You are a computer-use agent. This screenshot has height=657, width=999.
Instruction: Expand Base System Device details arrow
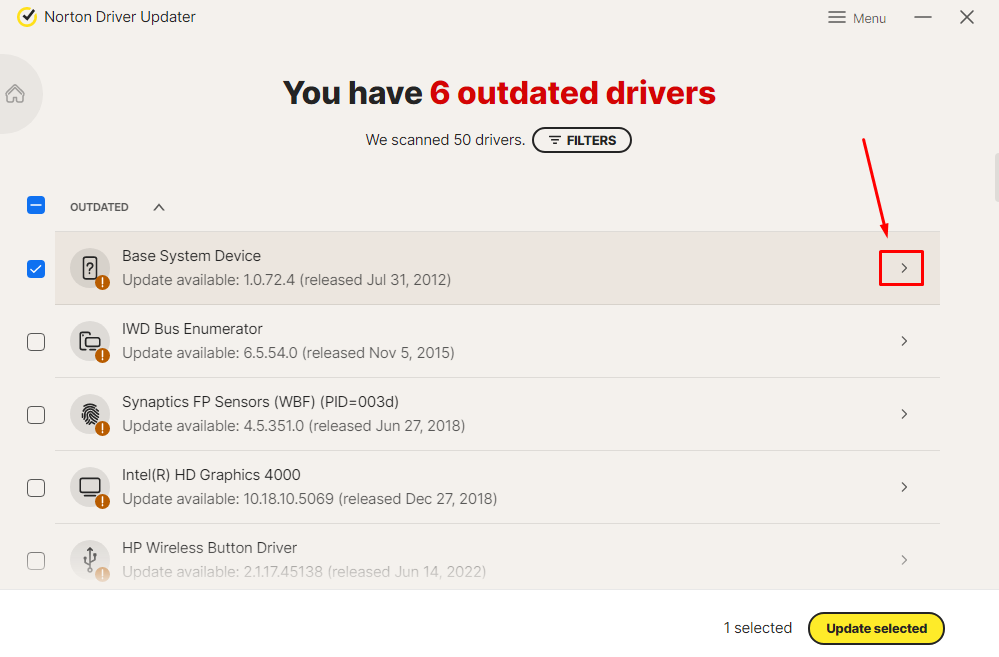coord(904,268)
